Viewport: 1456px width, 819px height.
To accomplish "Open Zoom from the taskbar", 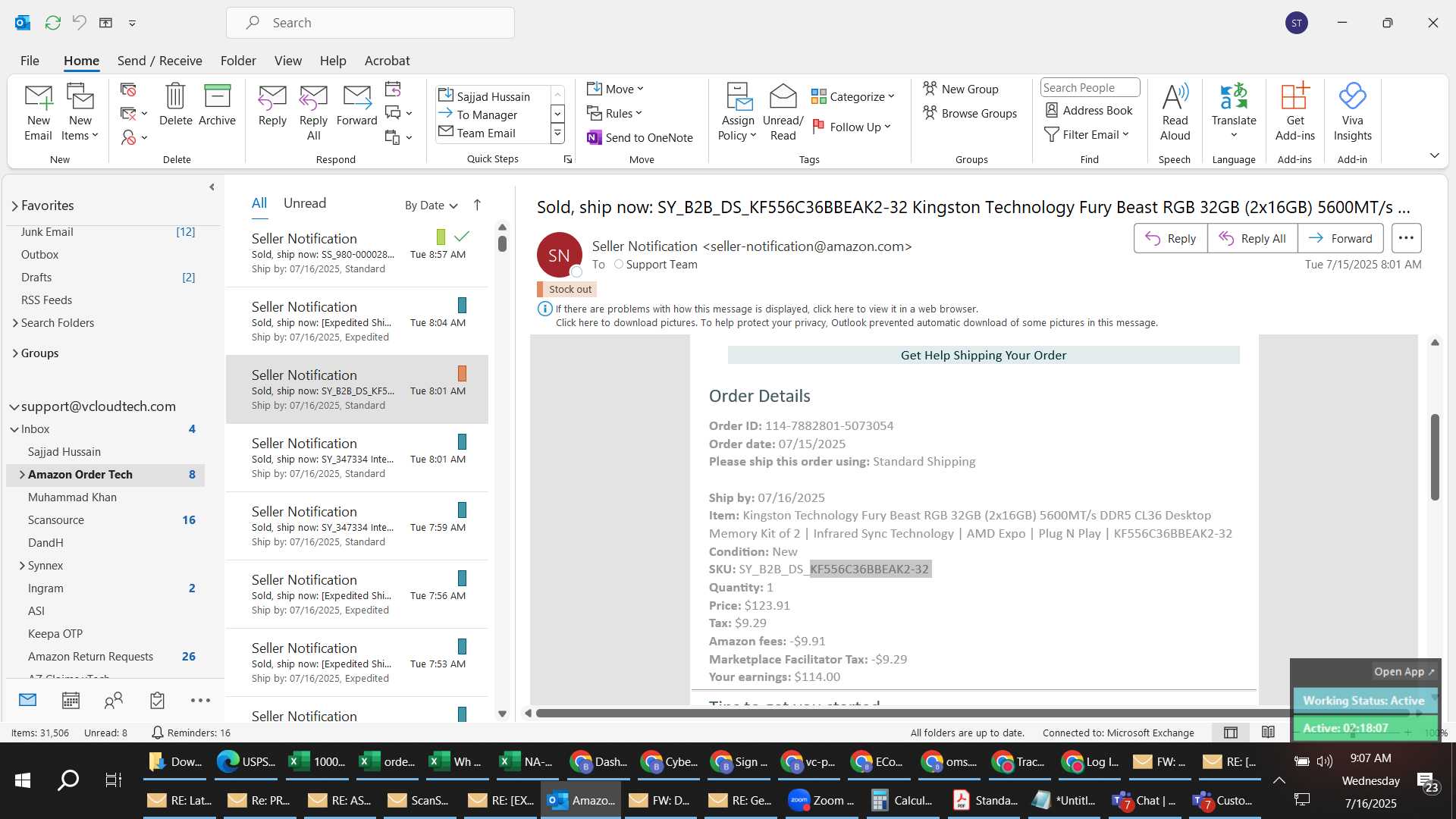I will (821, 800).
